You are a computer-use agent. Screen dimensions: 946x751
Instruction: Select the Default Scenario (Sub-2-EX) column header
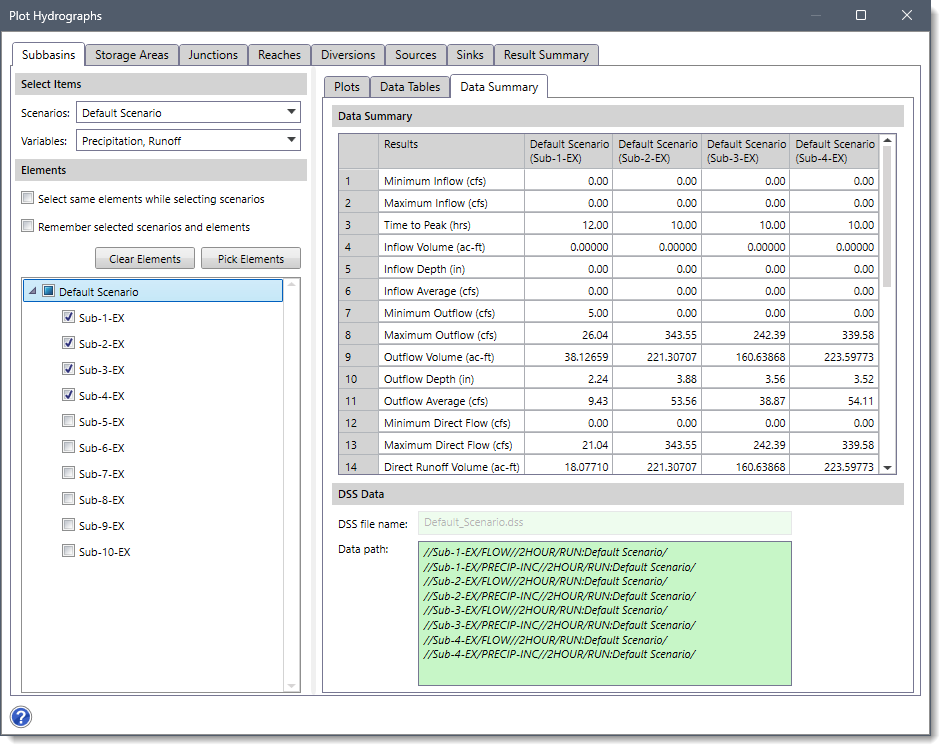click(x=657, y=151)
